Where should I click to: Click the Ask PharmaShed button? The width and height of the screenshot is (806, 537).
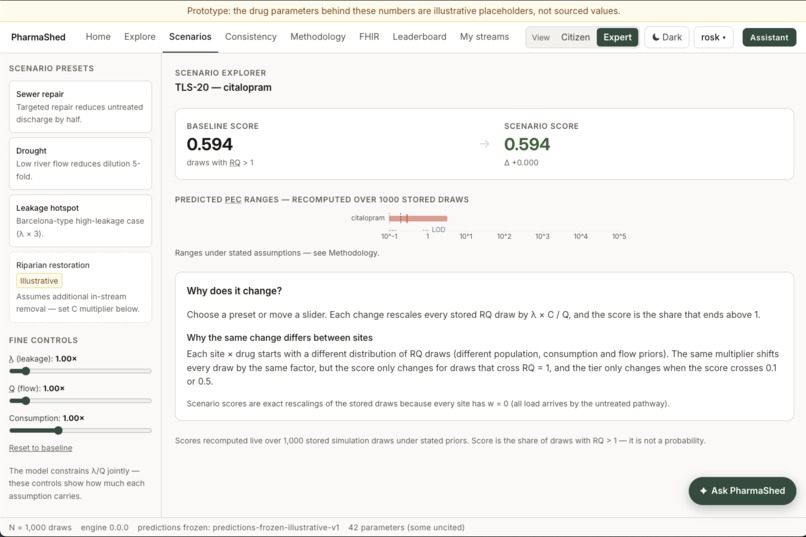742,491
